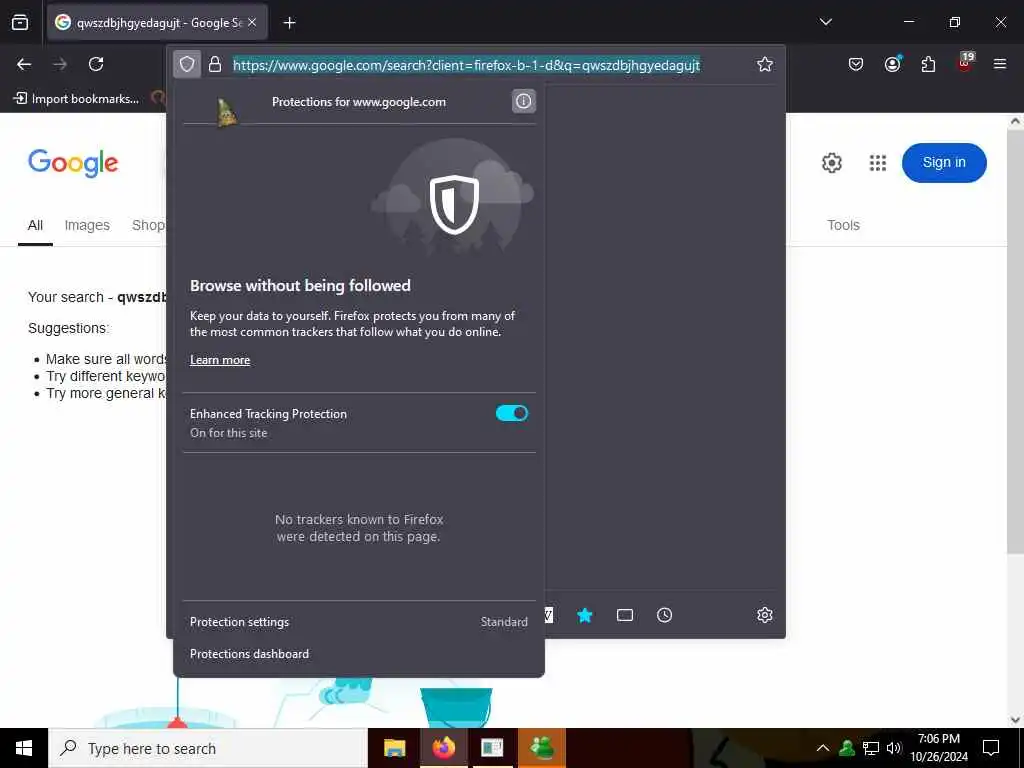Open the Protections dashboard
This screenshot has height=768, width=1024.
tap(359, 654)
